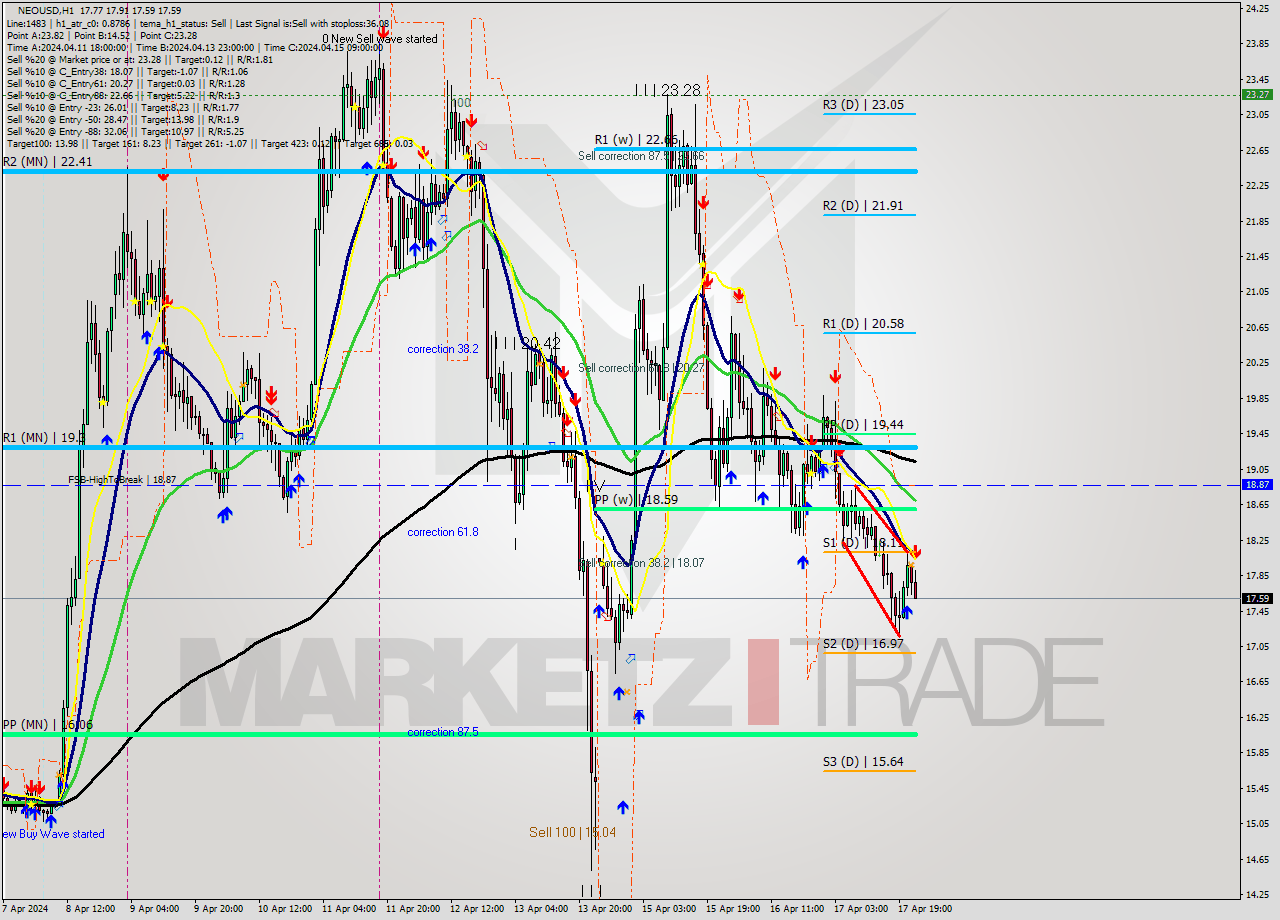
Task: Click the '7 Apr 2024' time axis label
Action: point(23,909)
